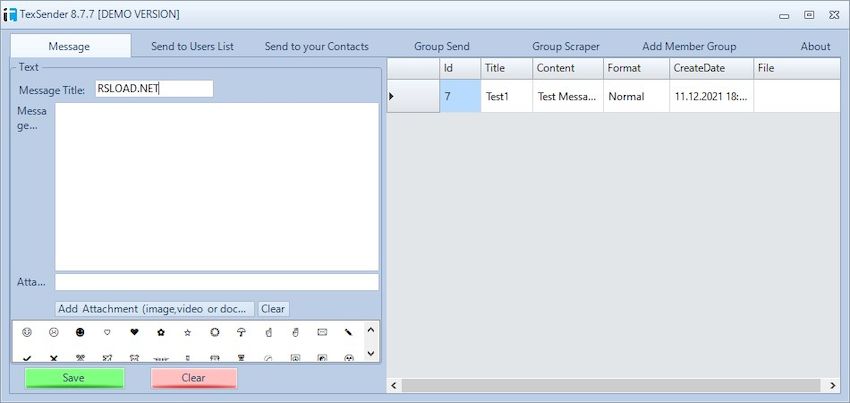Click the red Clear button
This screenshot has width=850, height=403.
[194, 378]
